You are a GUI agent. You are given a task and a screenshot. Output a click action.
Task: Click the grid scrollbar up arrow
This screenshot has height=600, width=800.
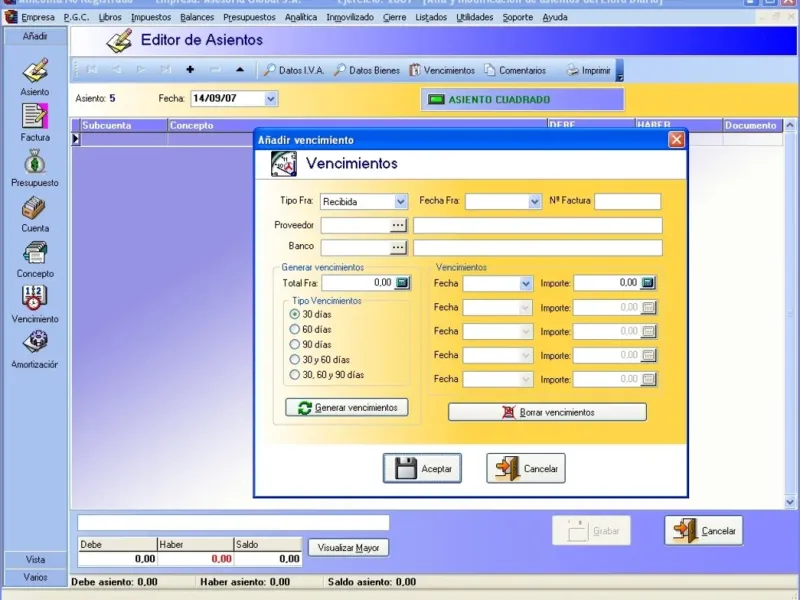click(790, 125)
